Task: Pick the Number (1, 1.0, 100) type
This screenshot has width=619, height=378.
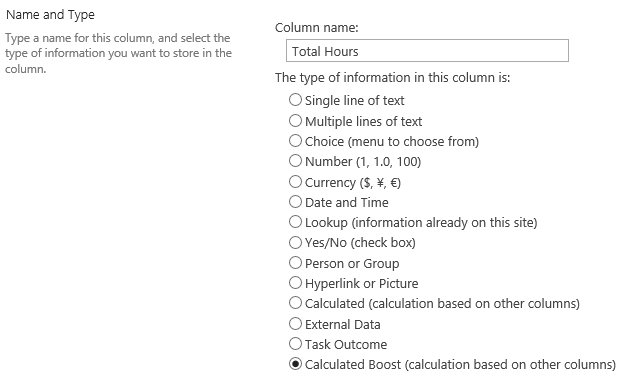Action: (295, 161)
